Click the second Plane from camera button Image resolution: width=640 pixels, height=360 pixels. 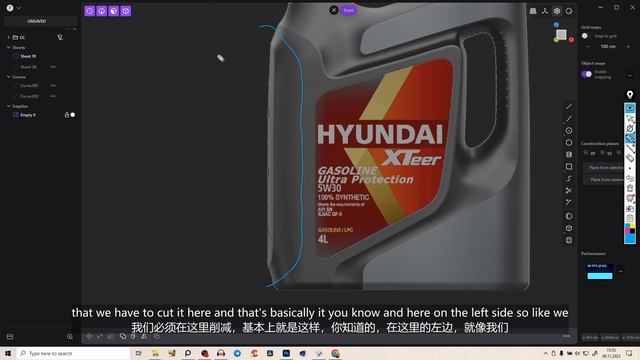pos(606,180)
